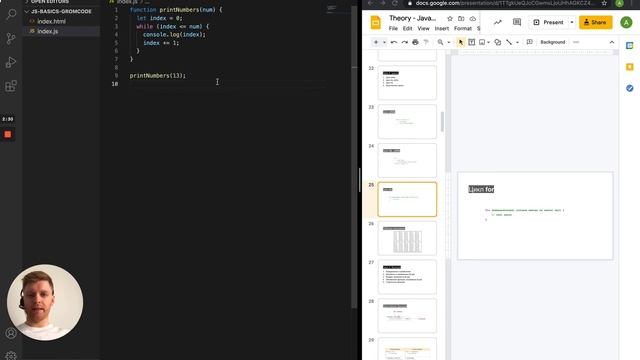Select slide 26 thumbnail with table
Screen dimensions: 640x360
pyautogui.click(x=407, y=238)
